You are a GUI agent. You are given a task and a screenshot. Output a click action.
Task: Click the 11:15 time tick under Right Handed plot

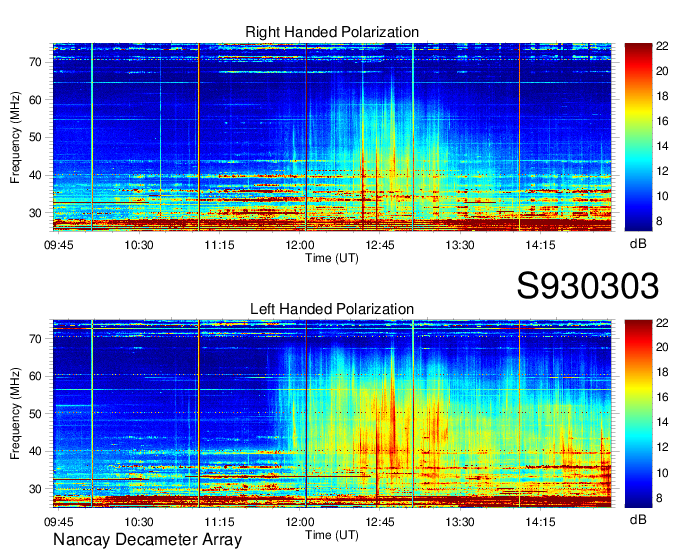click(219, 245)
